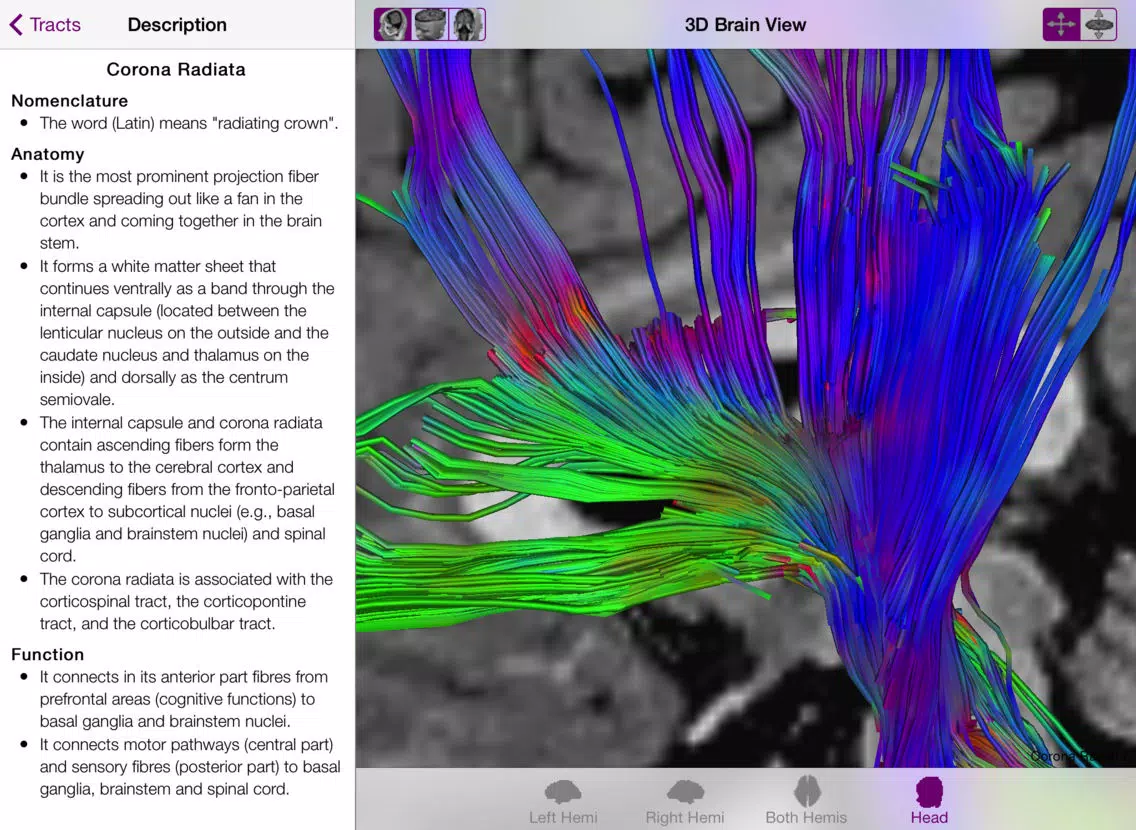1136x830 pixels.
Task: Select the coronal head slice view icon
Action: click(467, 25)
